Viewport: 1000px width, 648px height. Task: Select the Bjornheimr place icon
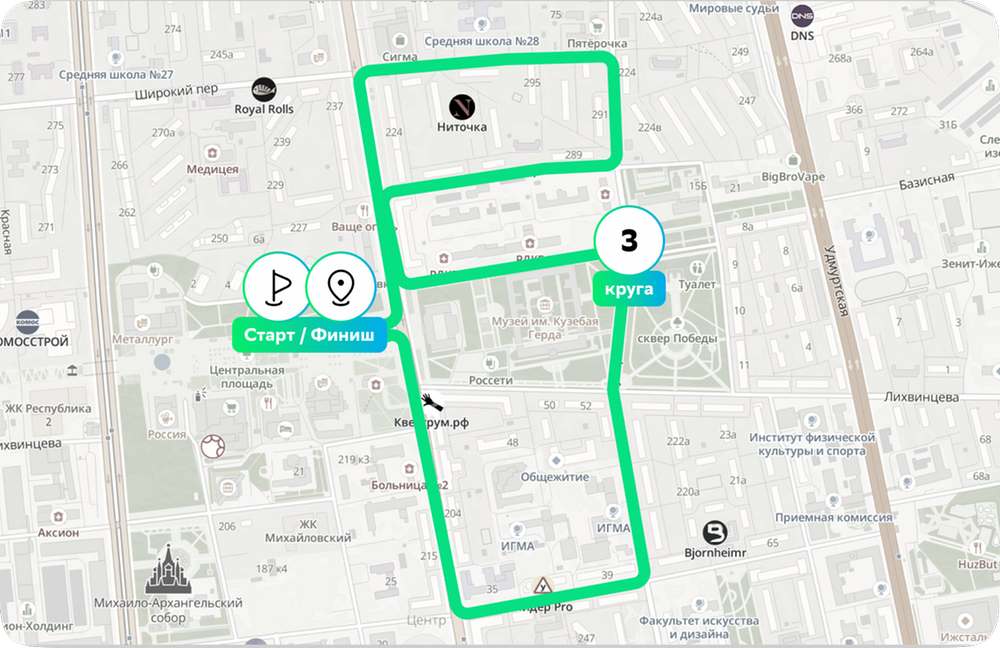click(715, 533)
